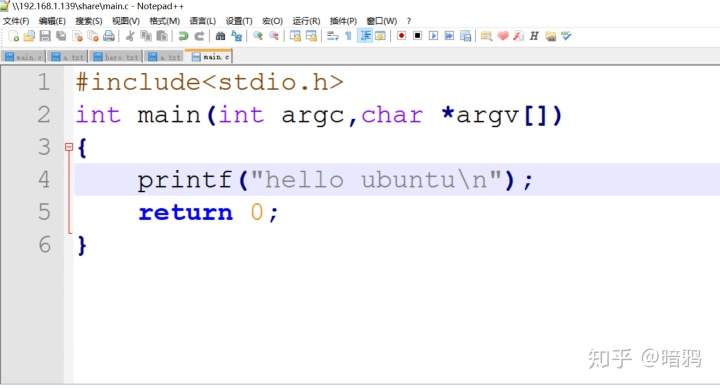This screenshot has height=388, width=720.
Task: Collapse the code fold at line 3
Action: pyautogui.click(x=69, y=147)
